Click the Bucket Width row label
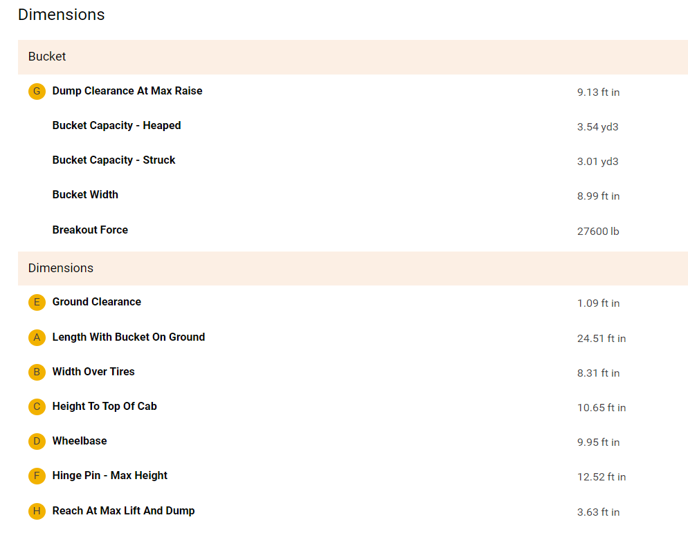Screen dimensions: 688x541 coord(85,195)
